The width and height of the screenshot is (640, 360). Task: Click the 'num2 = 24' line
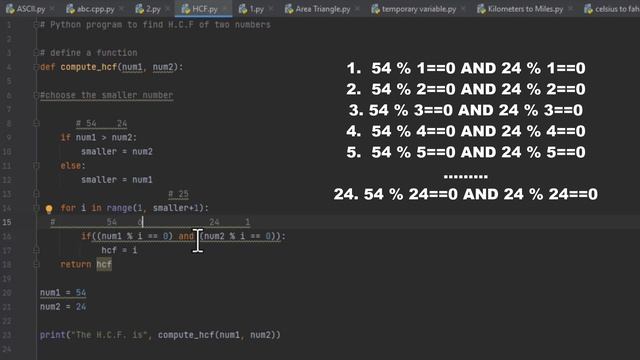[x=63, y=307]
